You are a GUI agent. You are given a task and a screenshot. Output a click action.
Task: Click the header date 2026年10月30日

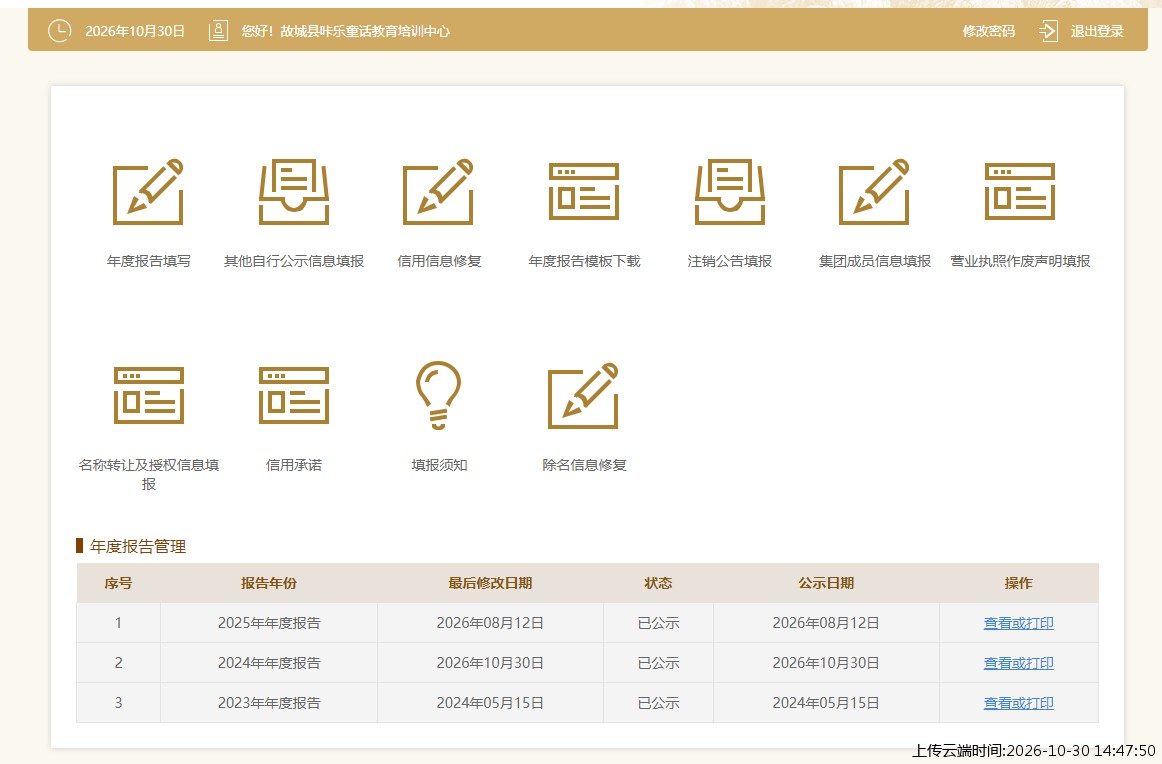pos(135,31)
